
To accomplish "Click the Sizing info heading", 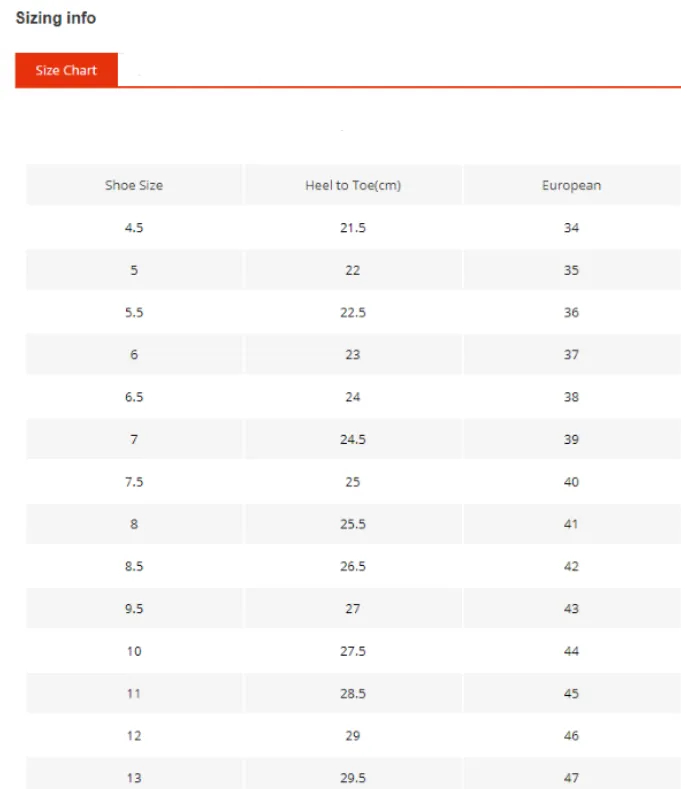I will tap(56, 18).
